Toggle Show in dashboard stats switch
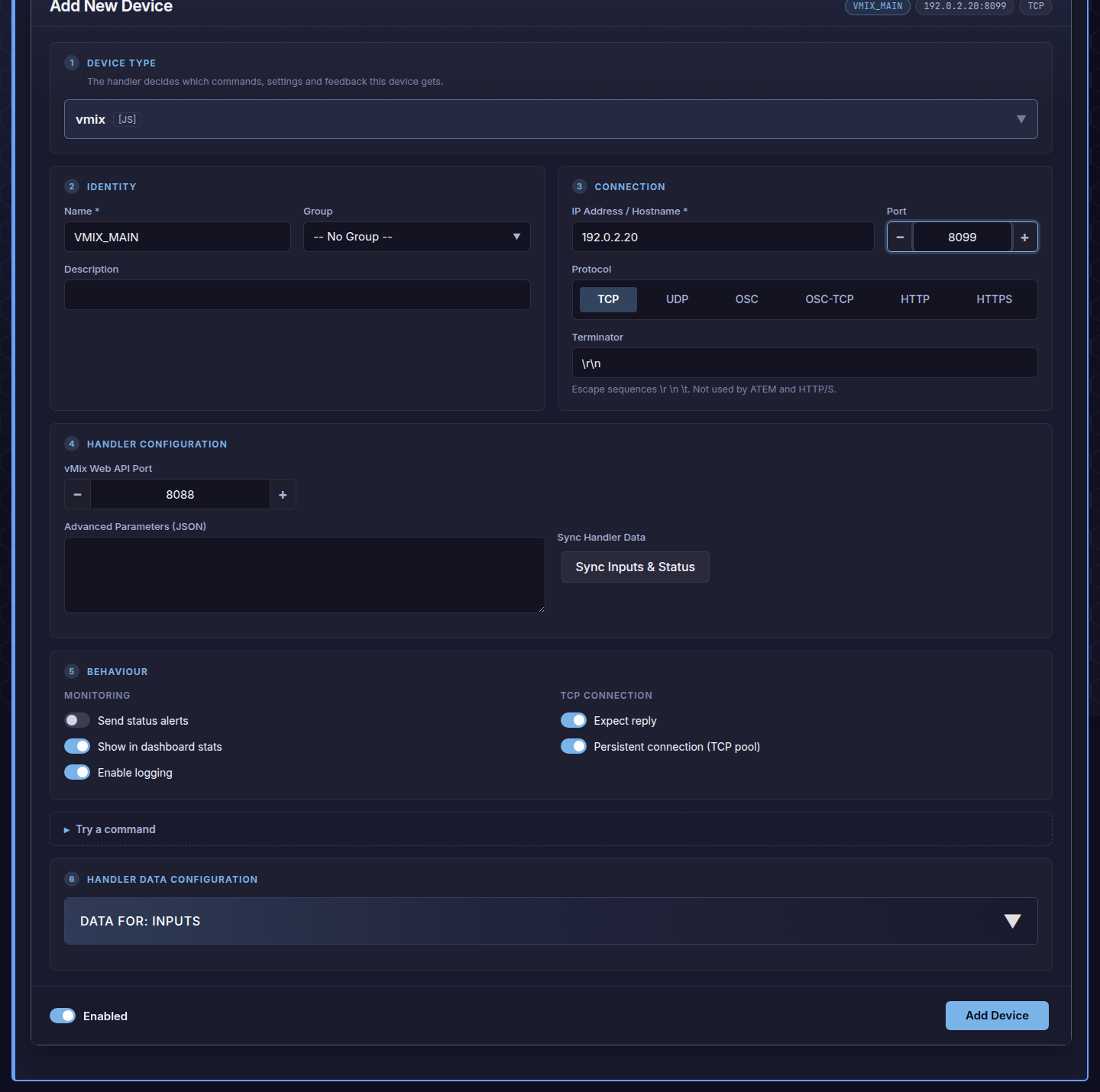The width and height of the screenshot is (1100, 1092). 77,746
